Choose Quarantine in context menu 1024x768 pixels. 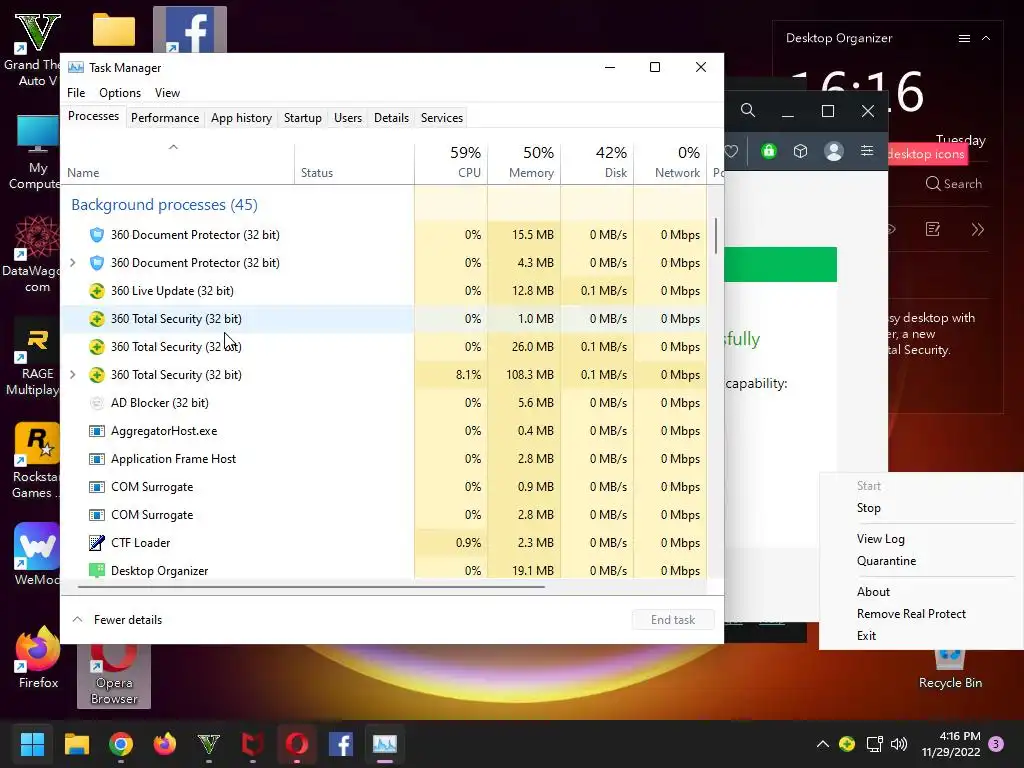click(886, 561)
